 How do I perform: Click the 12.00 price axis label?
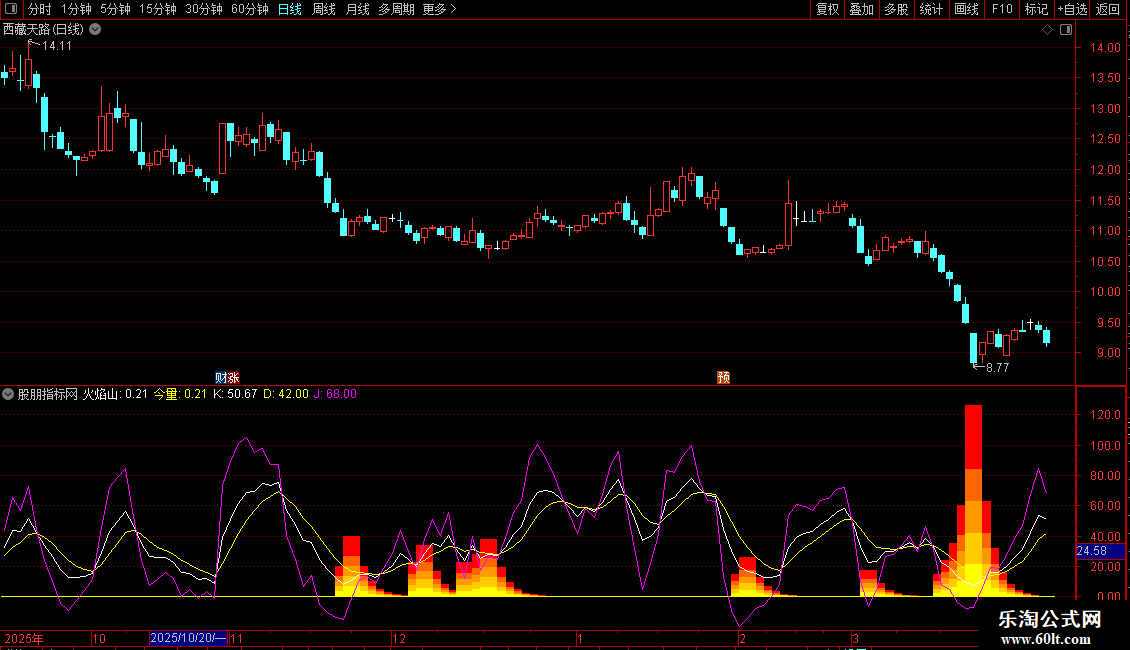(x=1105, y=170)
